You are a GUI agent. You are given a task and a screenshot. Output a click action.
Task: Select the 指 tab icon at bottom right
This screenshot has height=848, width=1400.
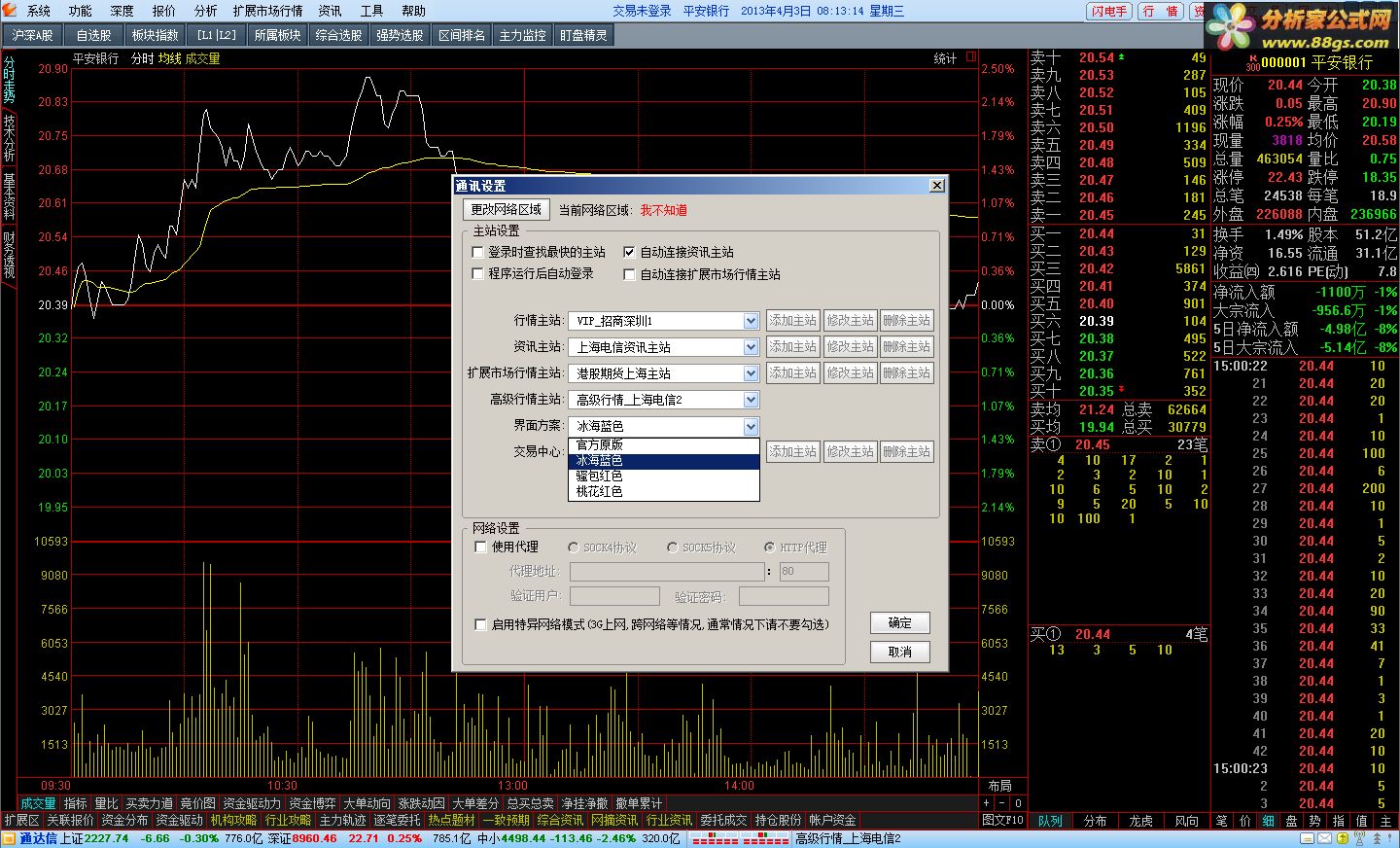1339,821
